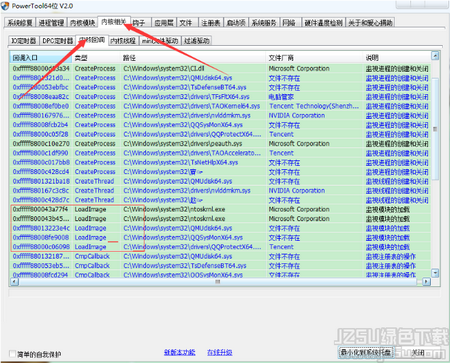Screen dimensions: 450x363
Task: Select the TAOAccelerato... path cell
Action: (192, 153)
